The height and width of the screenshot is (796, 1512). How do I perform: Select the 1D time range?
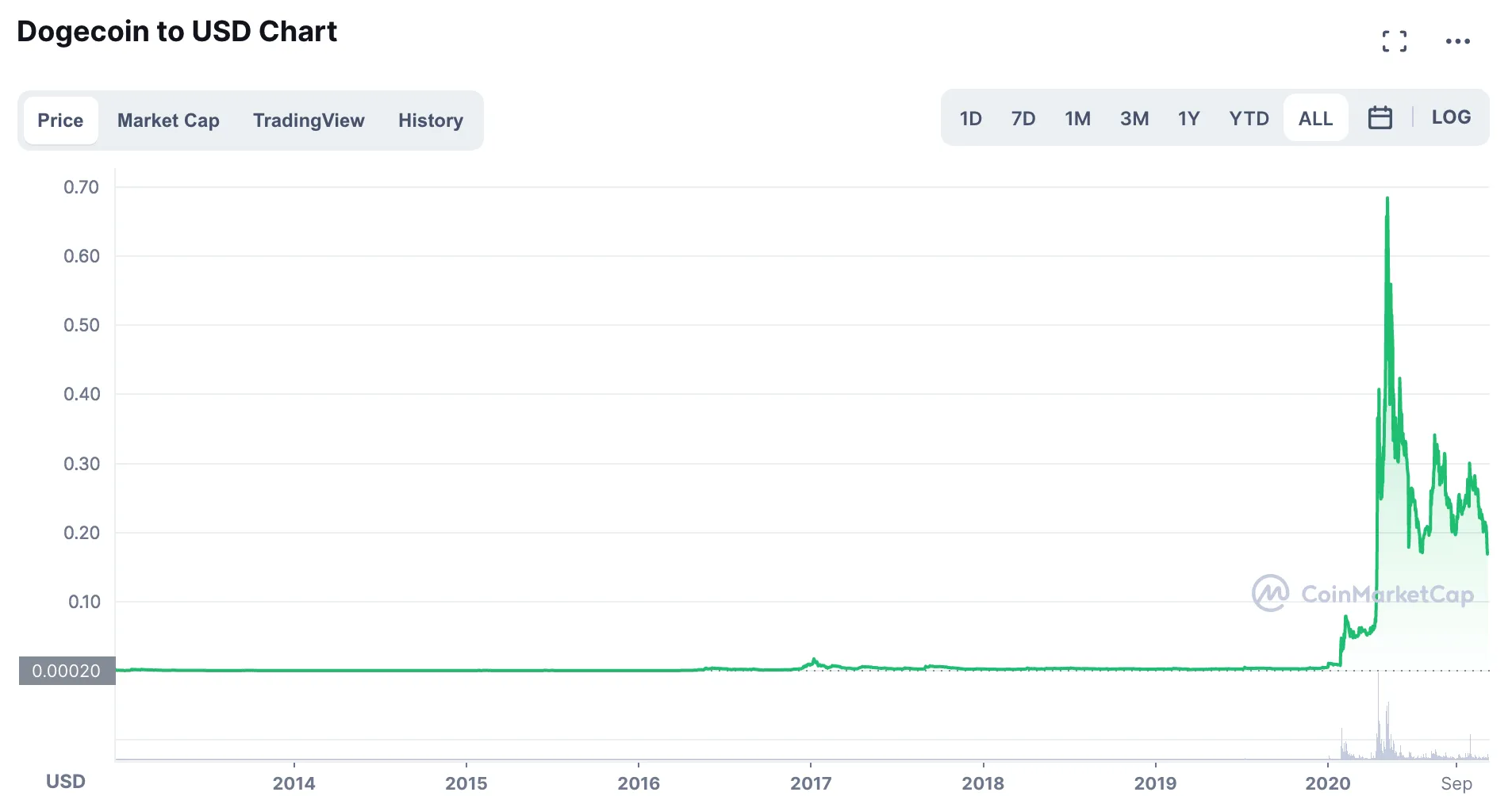(x=970, y=118)
